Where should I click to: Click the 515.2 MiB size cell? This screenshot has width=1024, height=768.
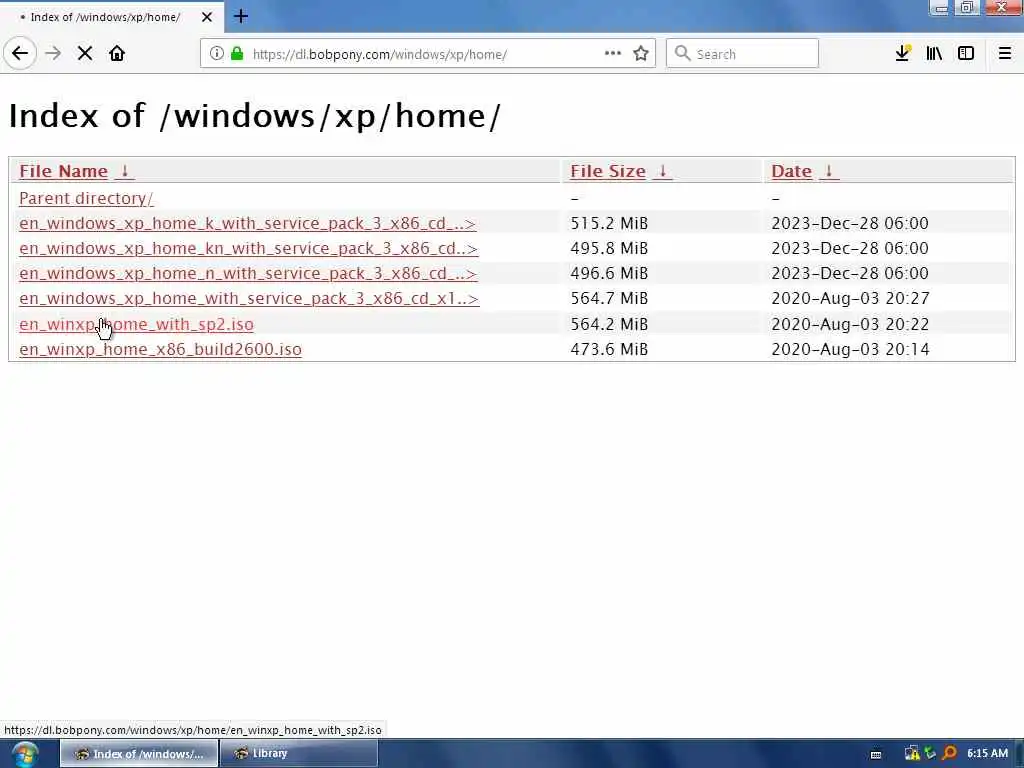(x=609, y=223)
